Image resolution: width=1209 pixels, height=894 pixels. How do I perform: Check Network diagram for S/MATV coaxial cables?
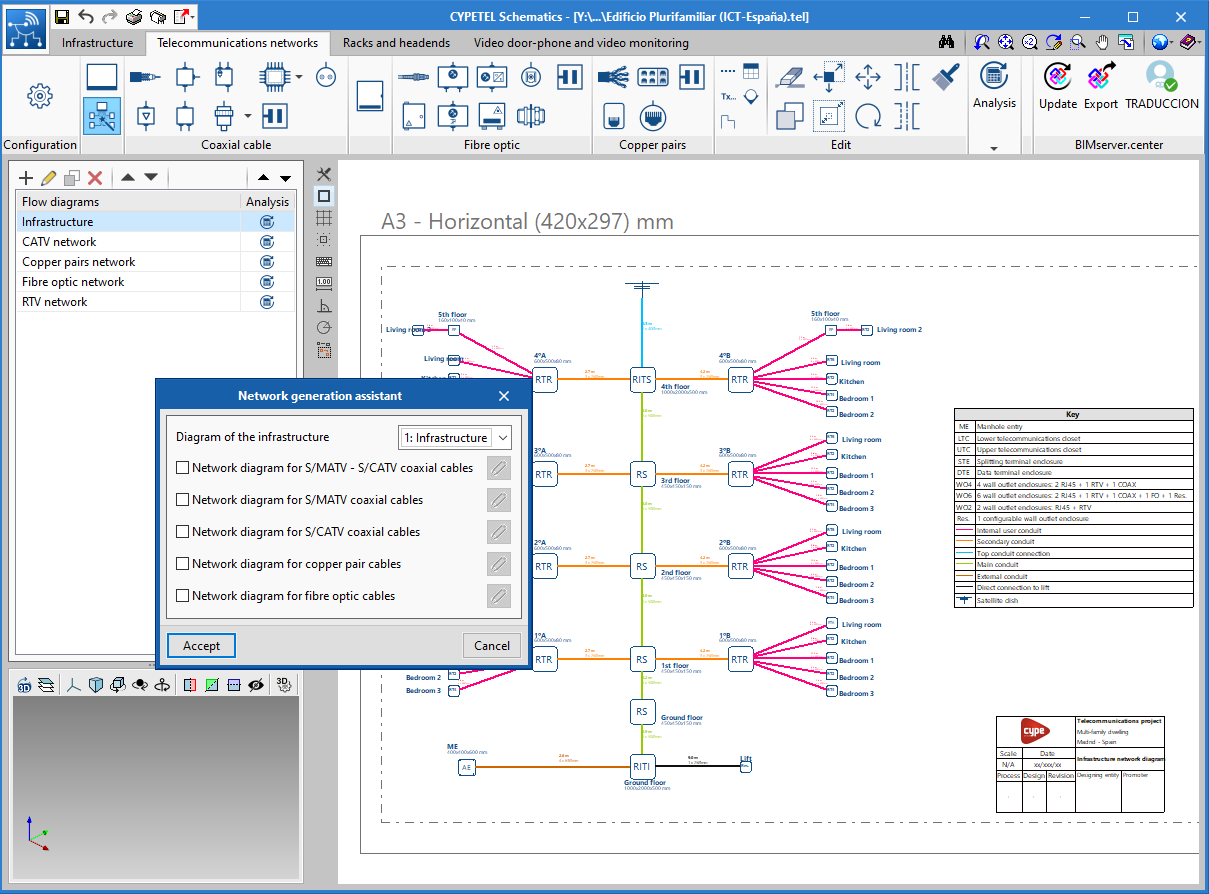[182, 499]
